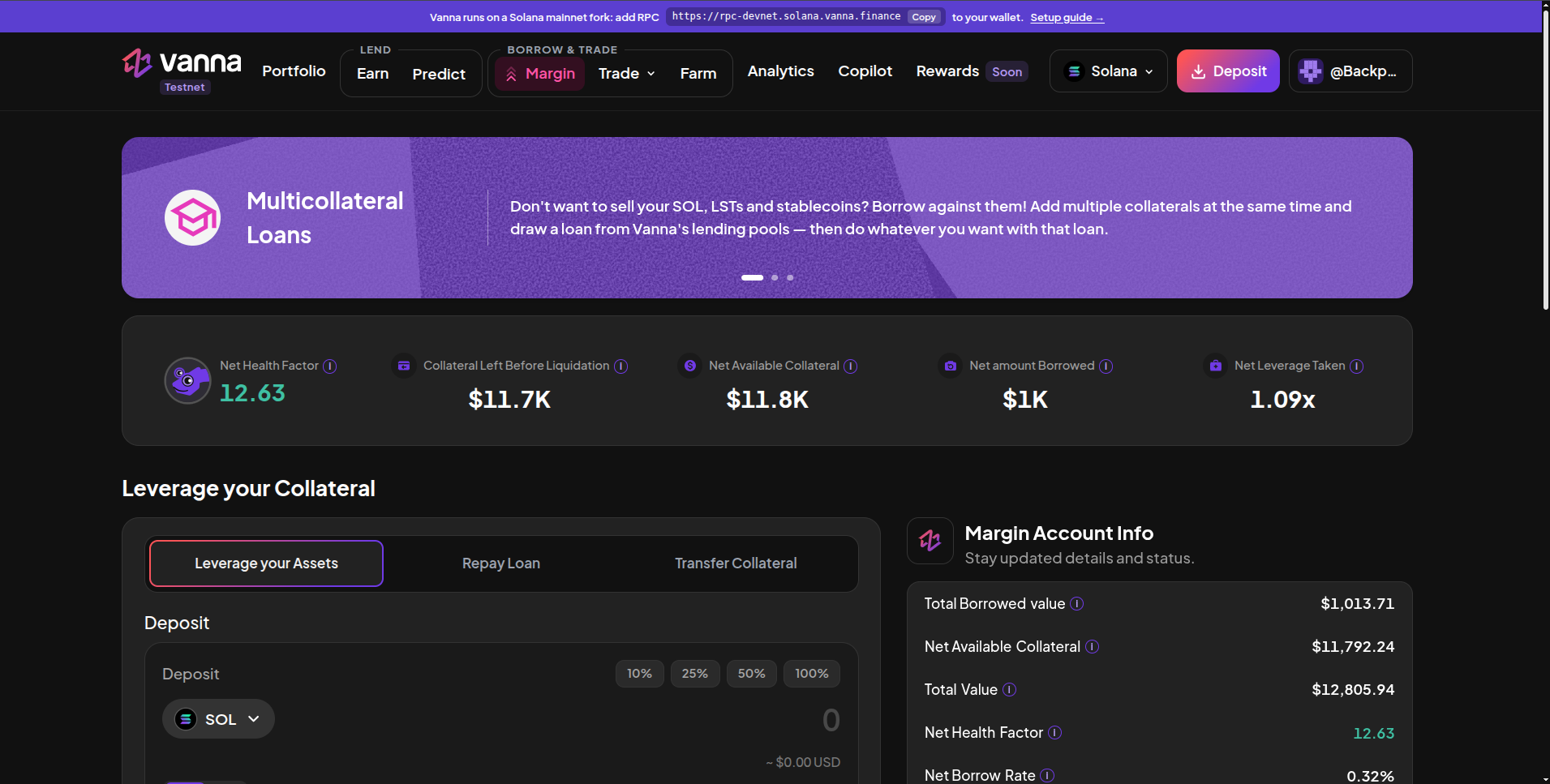Click the chameleon mascot health icon

pyautogui.click(x=188, y=380)
